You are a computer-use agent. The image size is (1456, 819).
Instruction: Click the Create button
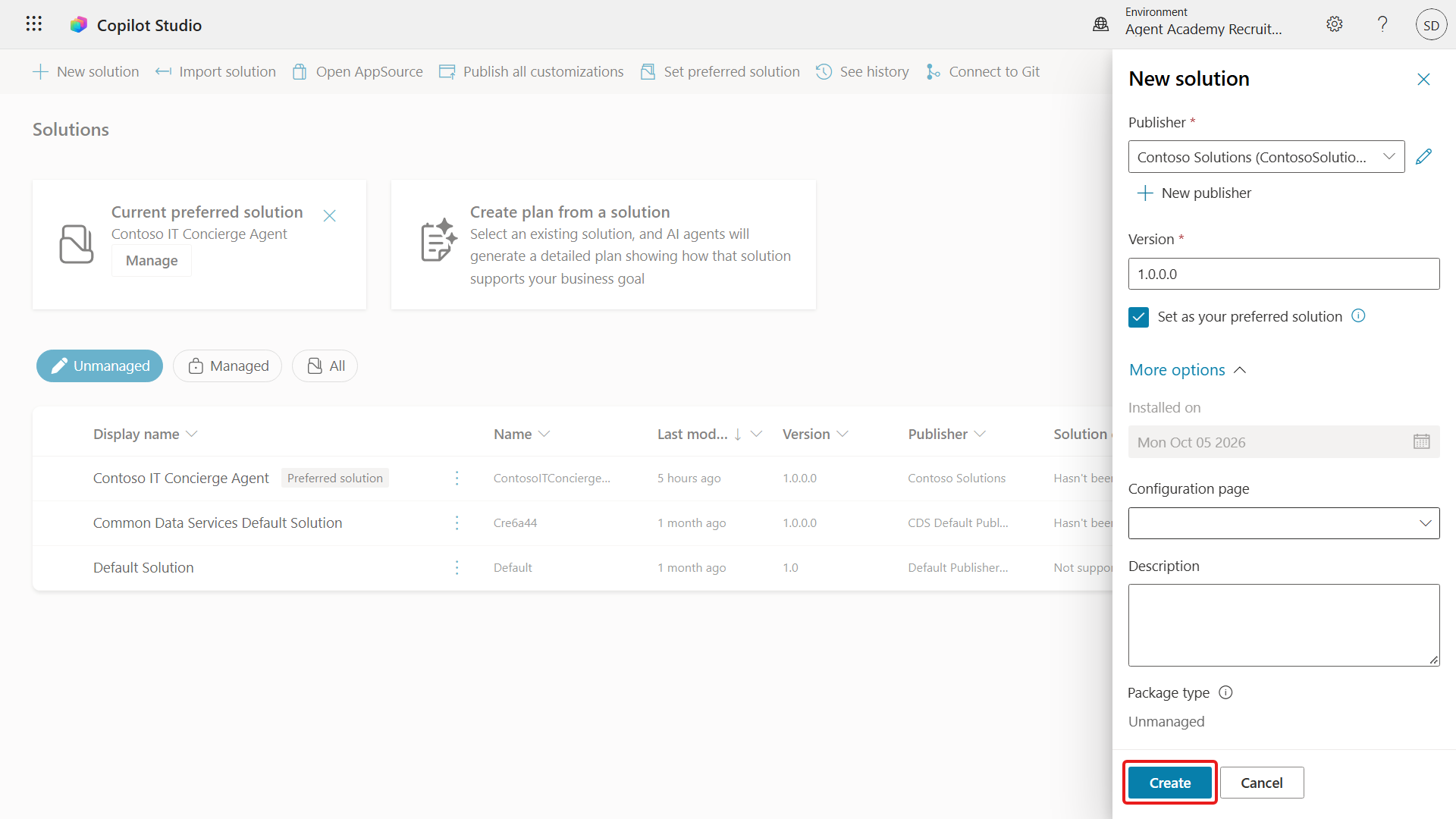point(1169,783)
